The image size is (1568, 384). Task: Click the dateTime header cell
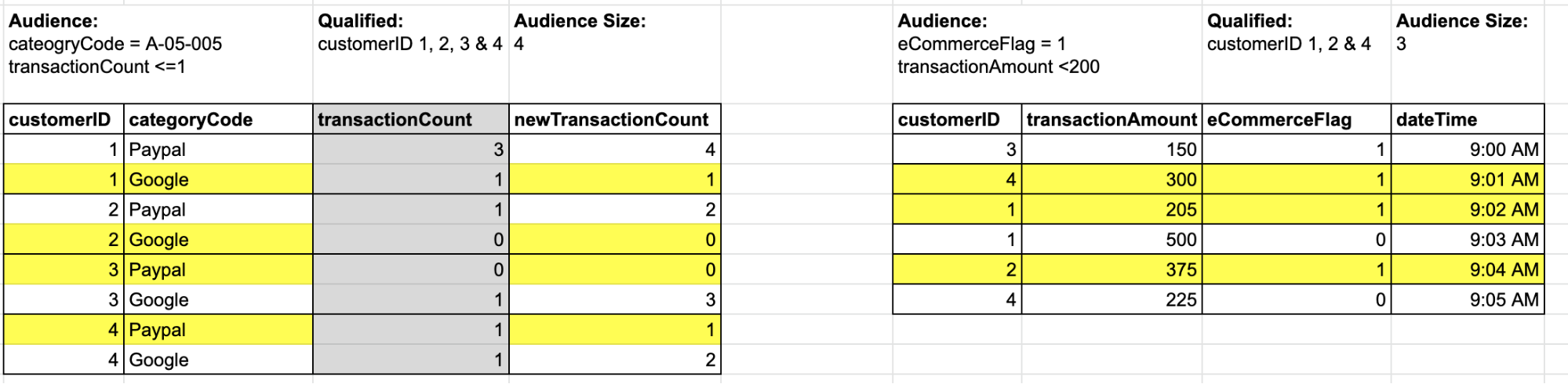tap(1467, 119)
